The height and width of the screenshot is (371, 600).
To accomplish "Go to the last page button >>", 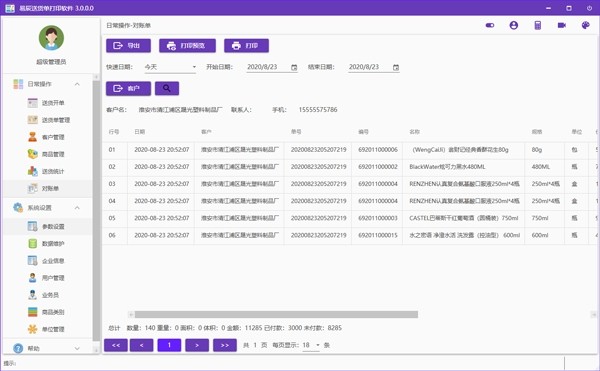I will click(x=225, y=345).
